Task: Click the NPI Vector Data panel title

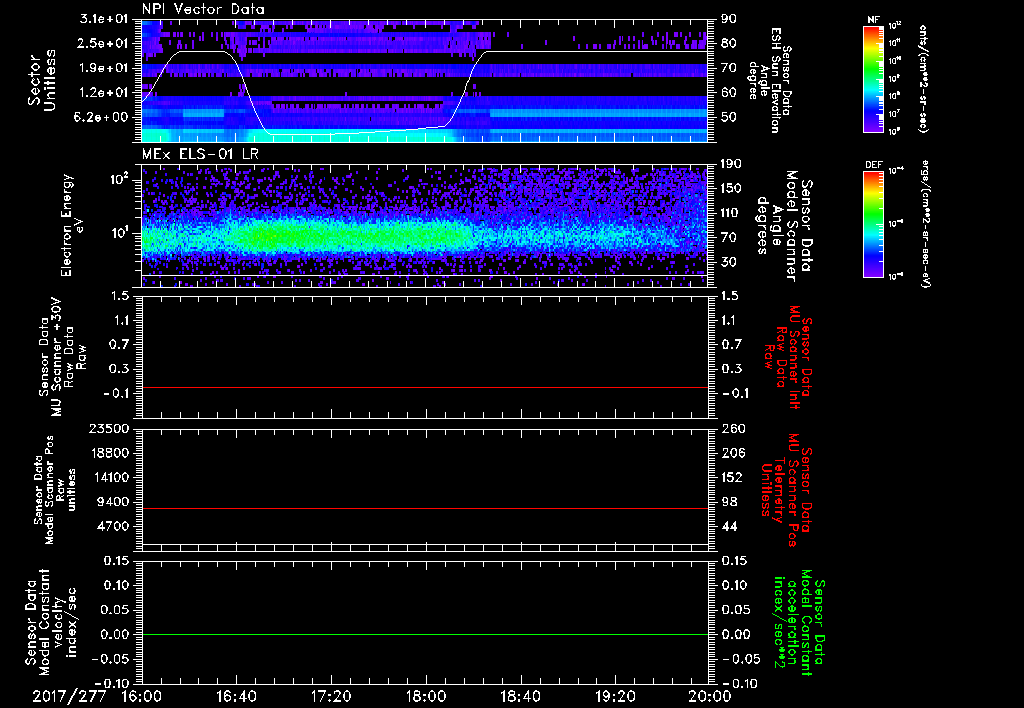Action: coord(204,9)
